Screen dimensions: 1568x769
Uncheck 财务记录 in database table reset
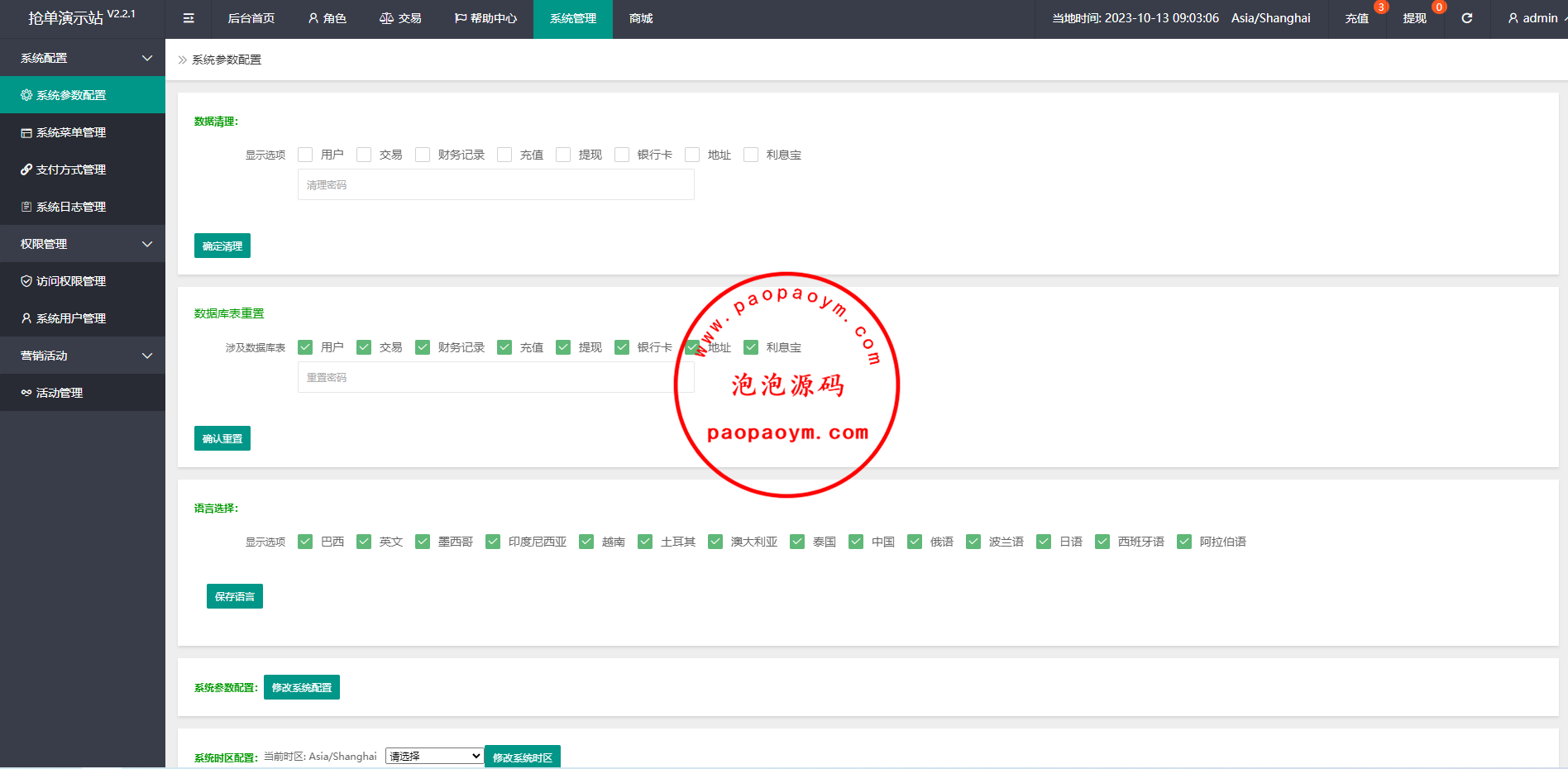tap(423, 347)
